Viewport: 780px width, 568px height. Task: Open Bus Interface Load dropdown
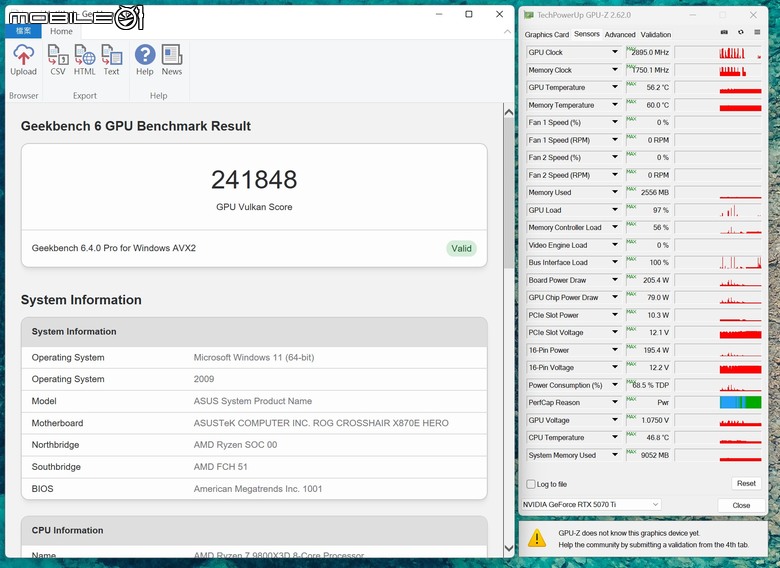(x=615, y=262)
